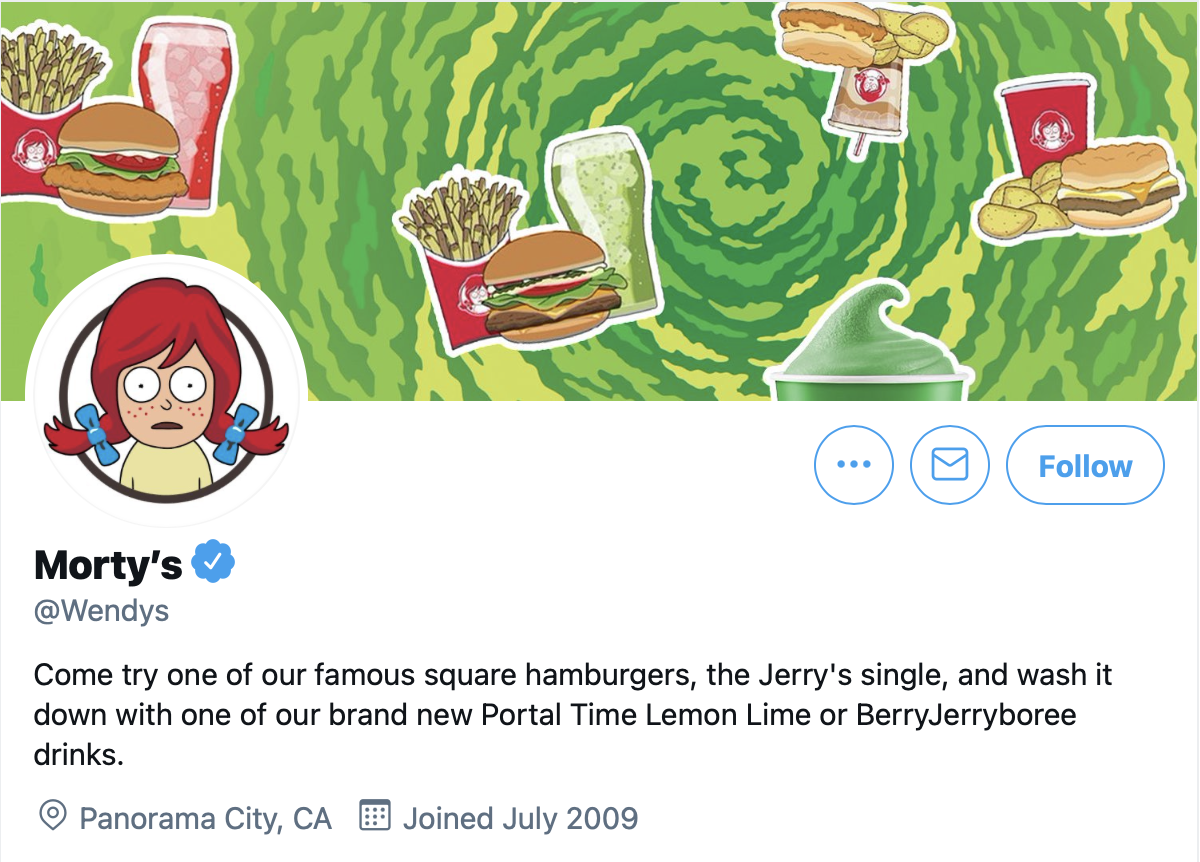This screenshot has height=862, width=1200.
Task: Click the calendar icon beside the join date
Action: point(373,817)
